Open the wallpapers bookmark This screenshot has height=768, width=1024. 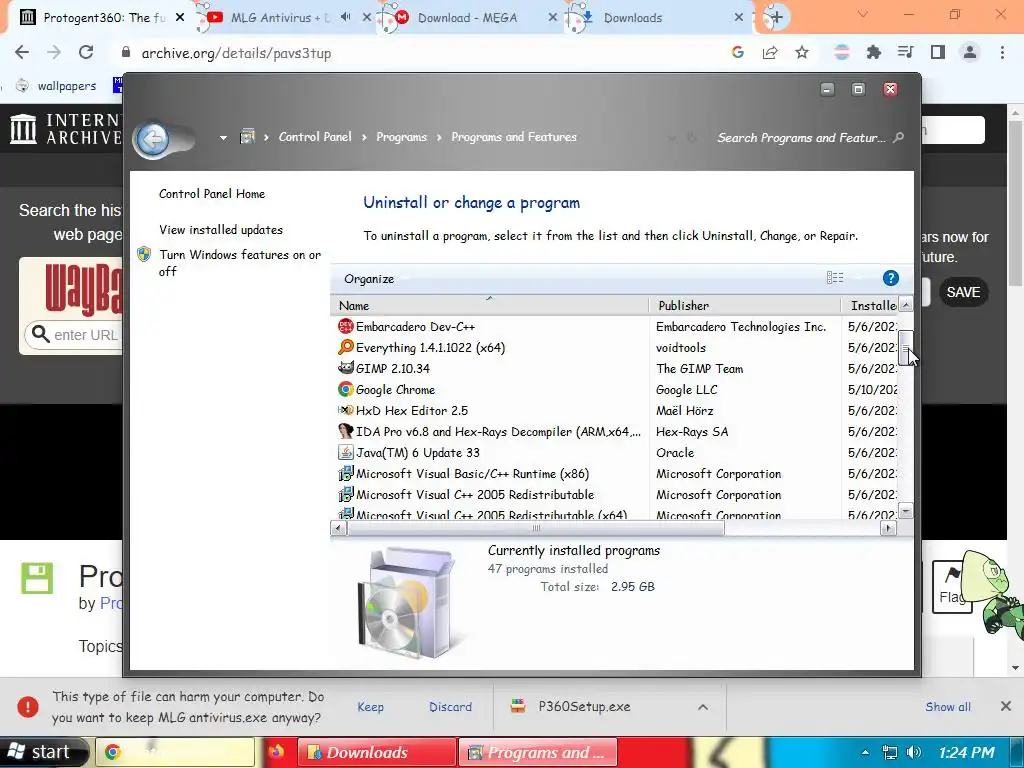57,86
